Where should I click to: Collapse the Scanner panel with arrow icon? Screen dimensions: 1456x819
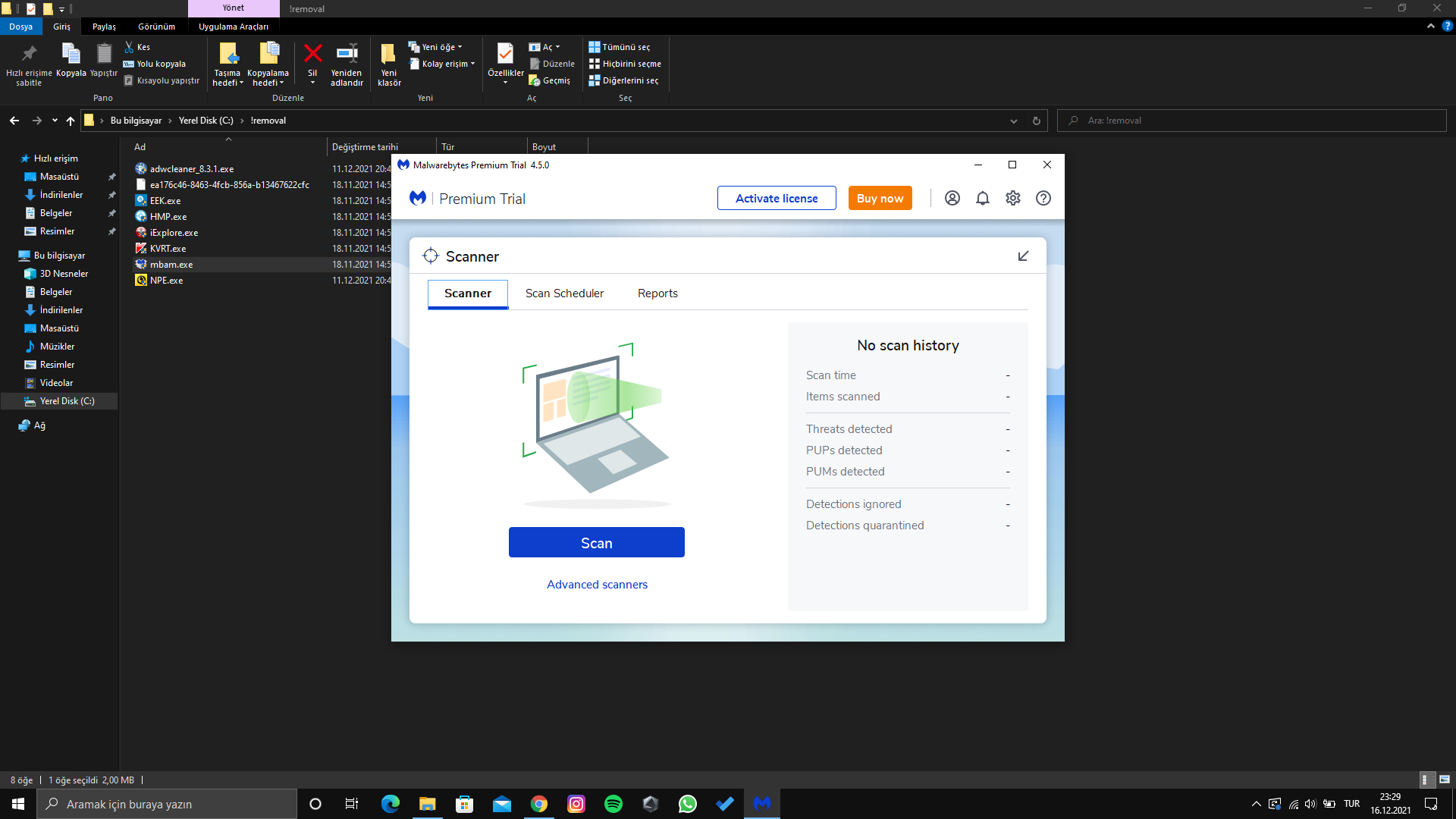(1023, 256)
